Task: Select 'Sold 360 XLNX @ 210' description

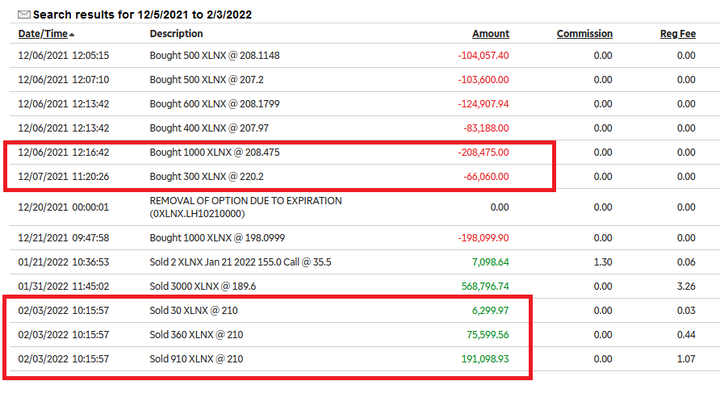Action: (x=196, y=335)
